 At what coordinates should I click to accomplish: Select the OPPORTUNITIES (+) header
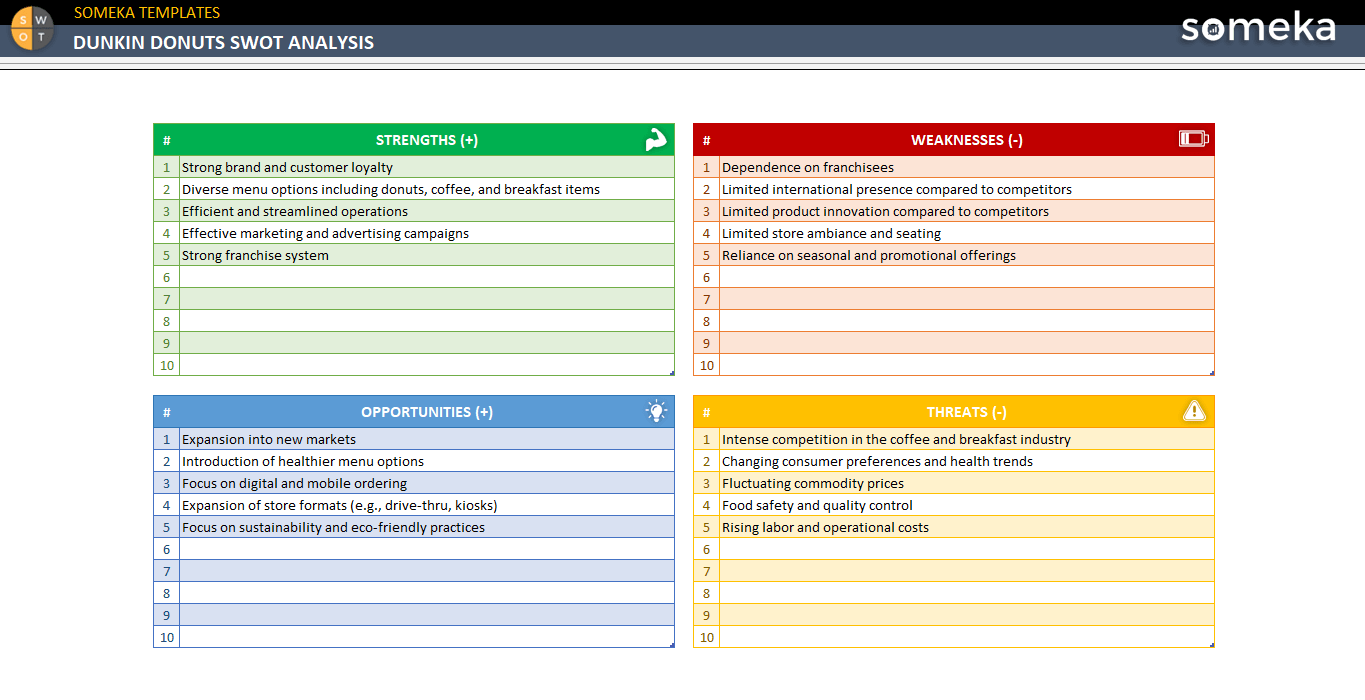coord(427,412)
